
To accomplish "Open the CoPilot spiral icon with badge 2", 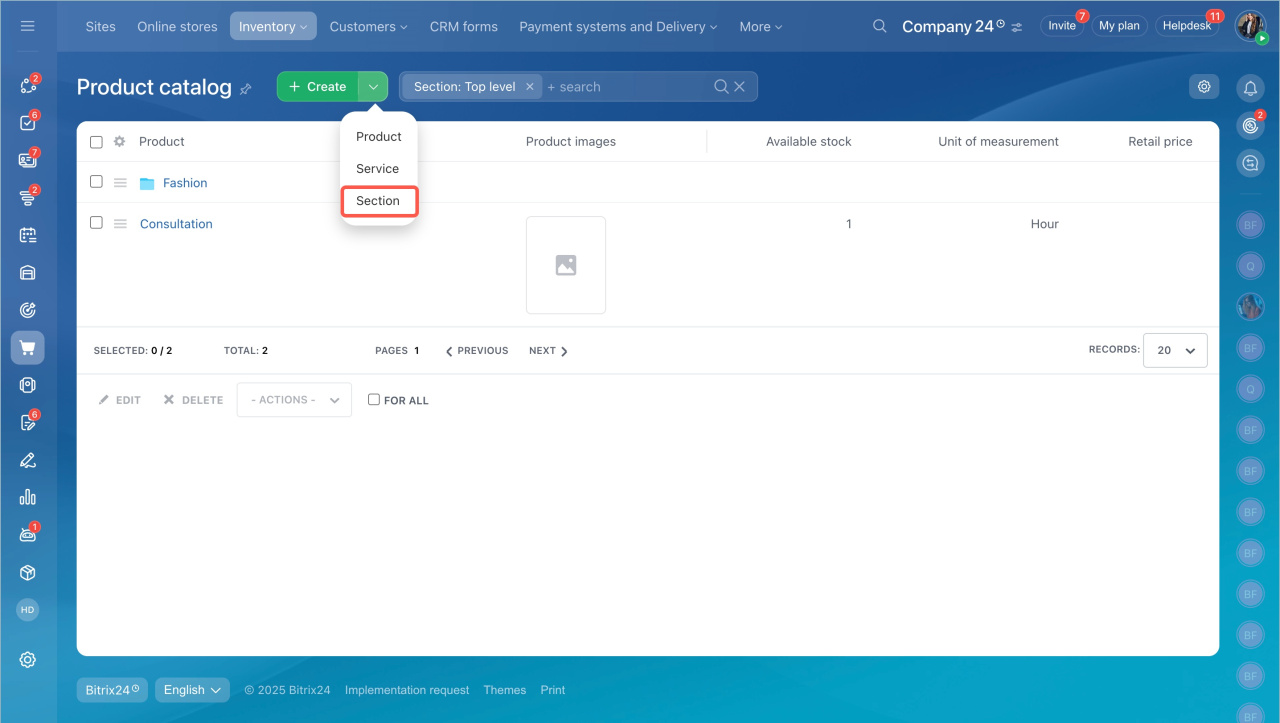I will [x=1250, y=125].
